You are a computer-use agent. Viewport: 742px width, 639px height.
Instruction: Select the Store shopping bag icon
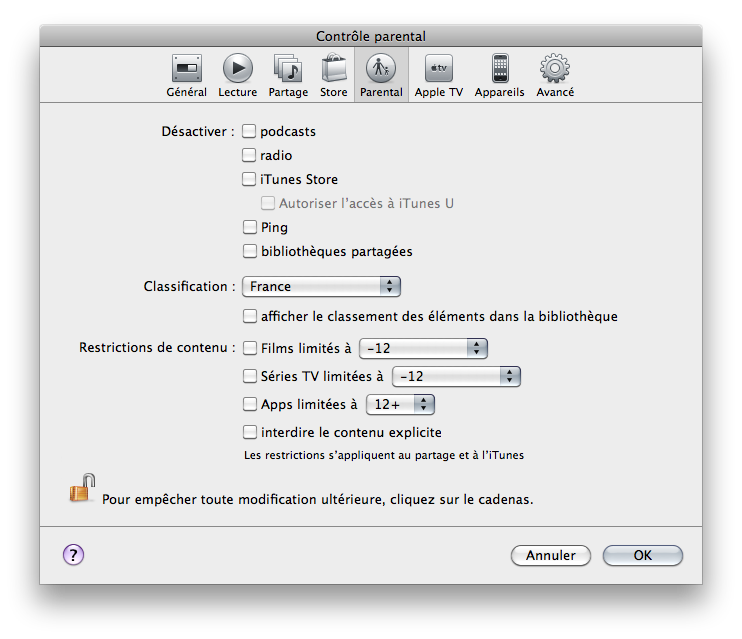click(334, 75)
